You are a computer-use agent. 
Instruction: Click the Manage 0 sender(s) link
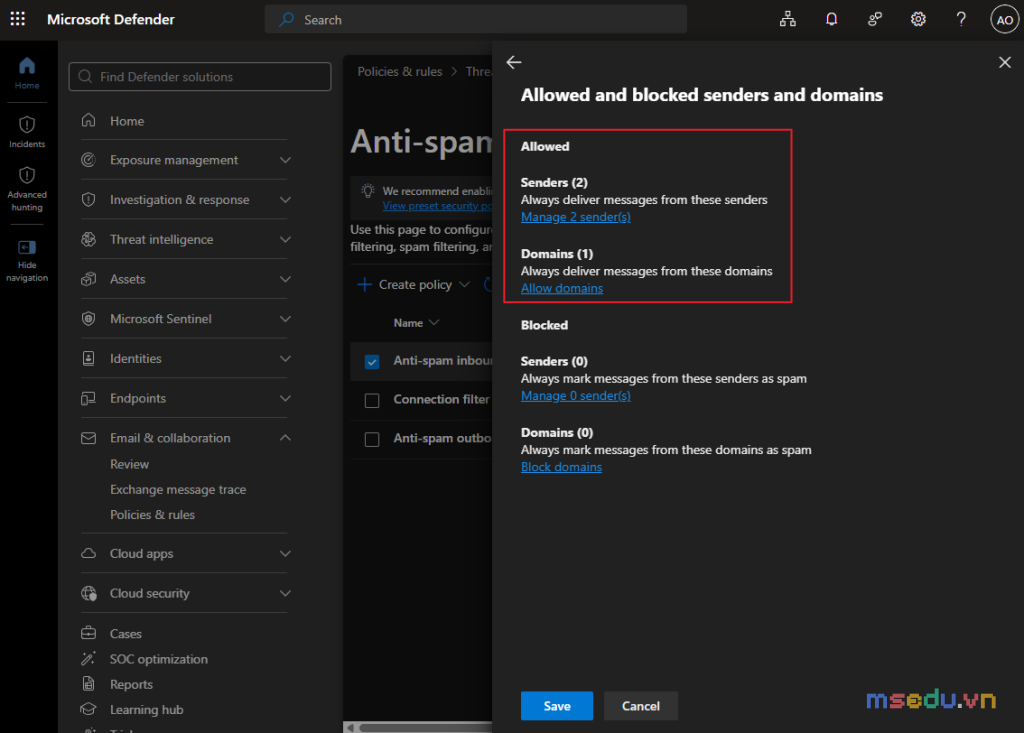click(575, 395)
